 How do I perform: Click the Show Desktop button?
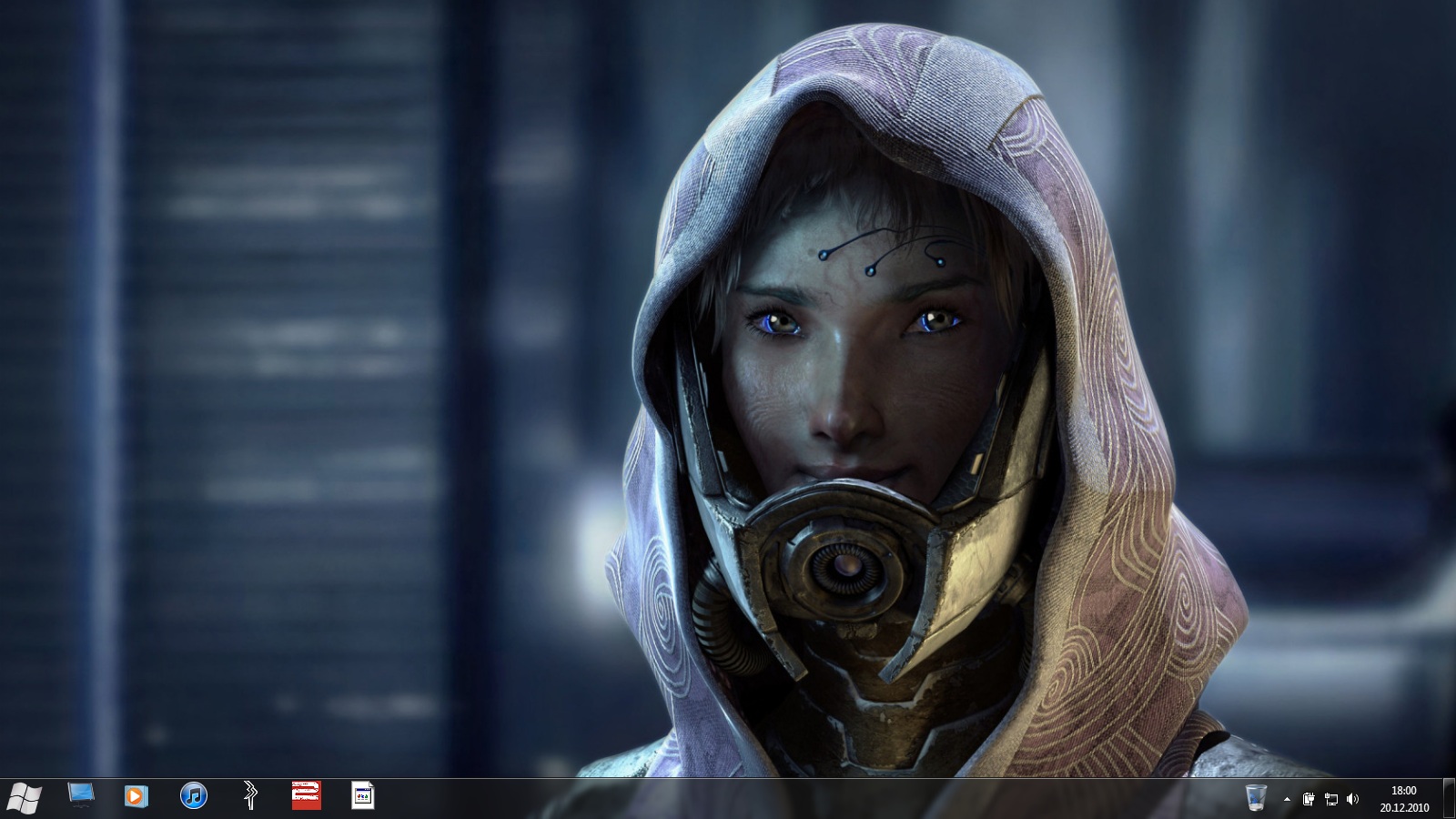1449,799
